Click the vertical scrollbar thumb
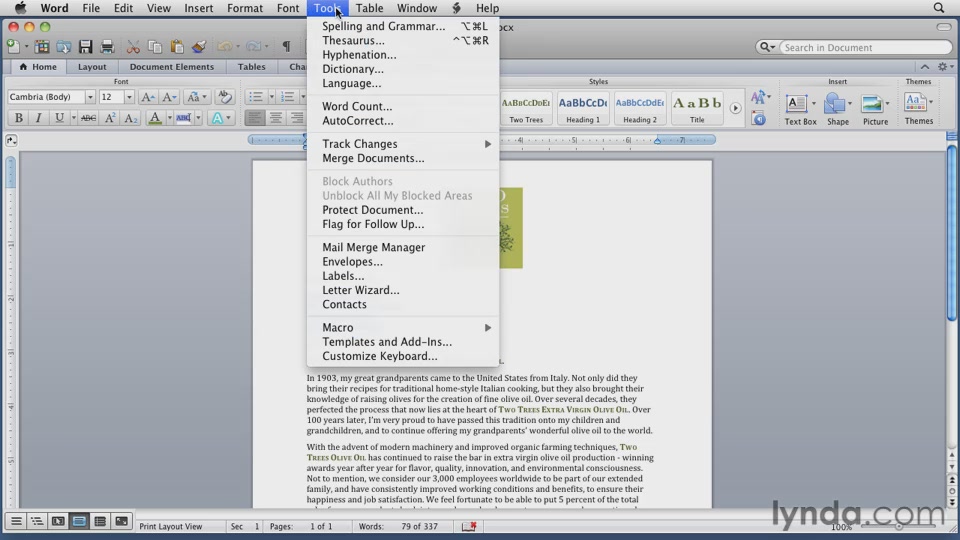The image size is (960, 540). pos(951,233)
